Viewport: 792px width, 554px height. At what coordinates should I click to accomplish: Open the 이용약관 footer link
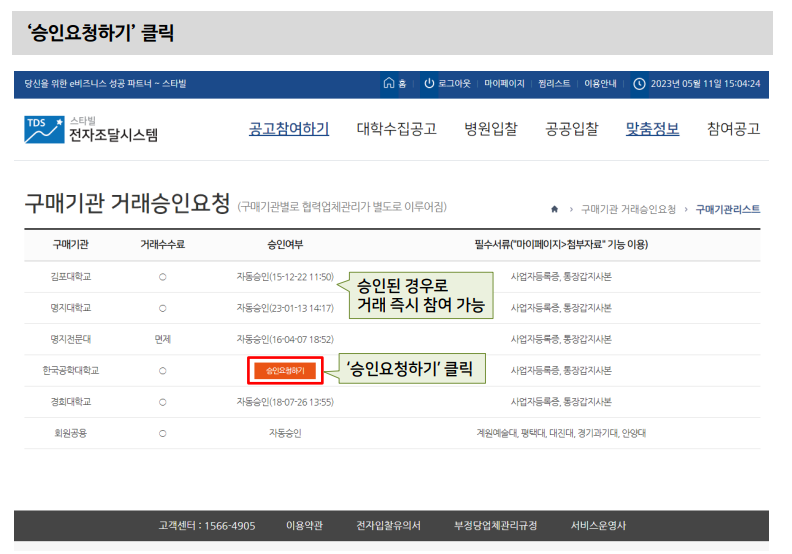(306, 525)
